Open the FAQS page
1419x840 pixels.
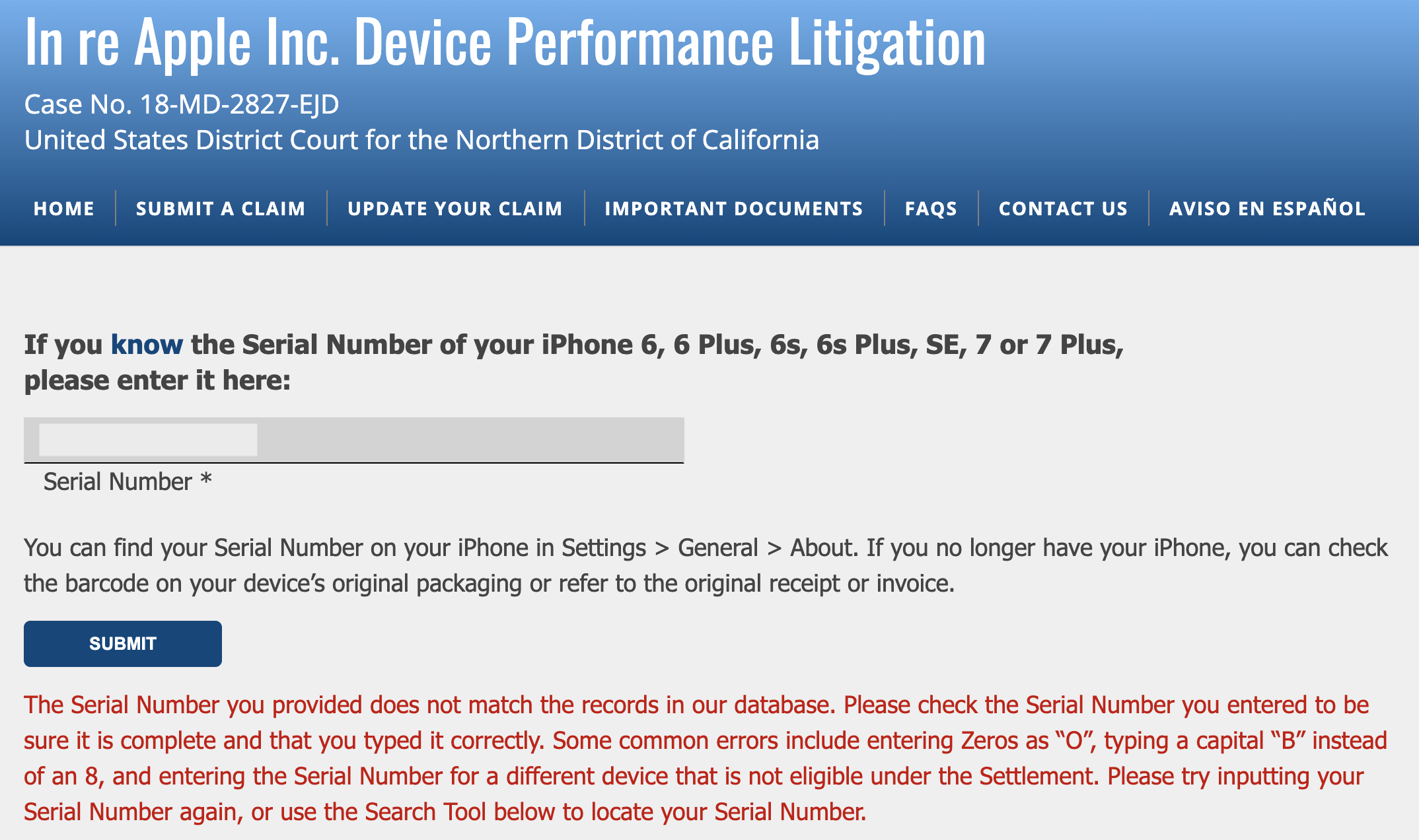pos(931,209)
